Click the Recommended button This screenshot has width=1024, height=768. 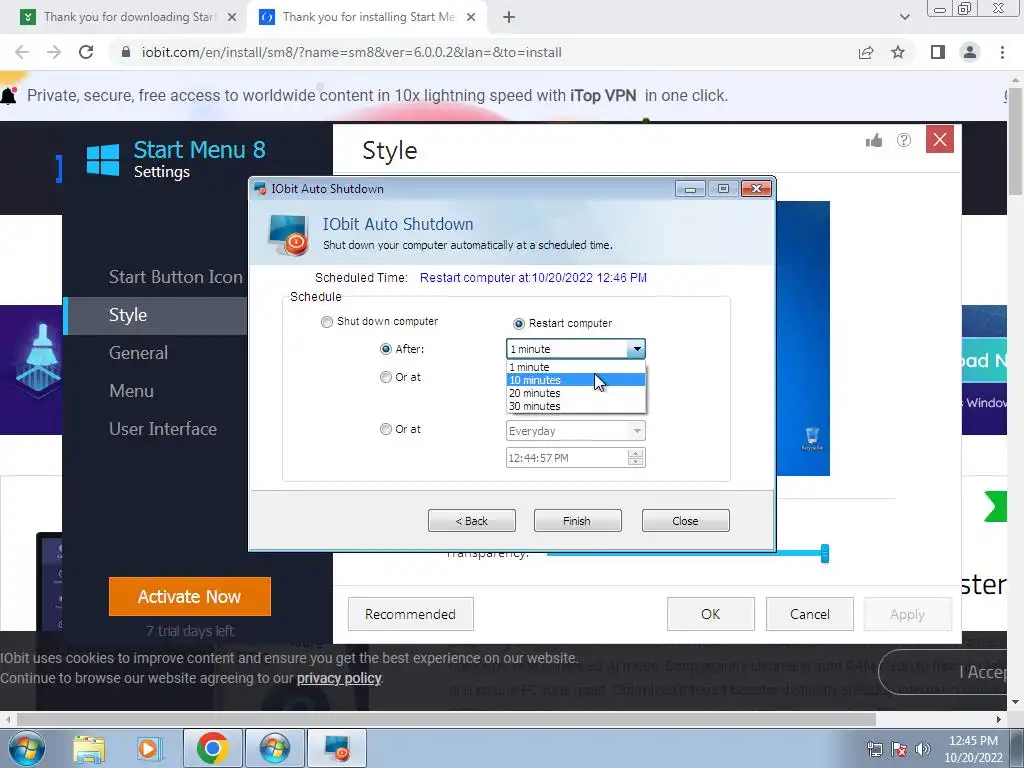(x=410, y=614)
